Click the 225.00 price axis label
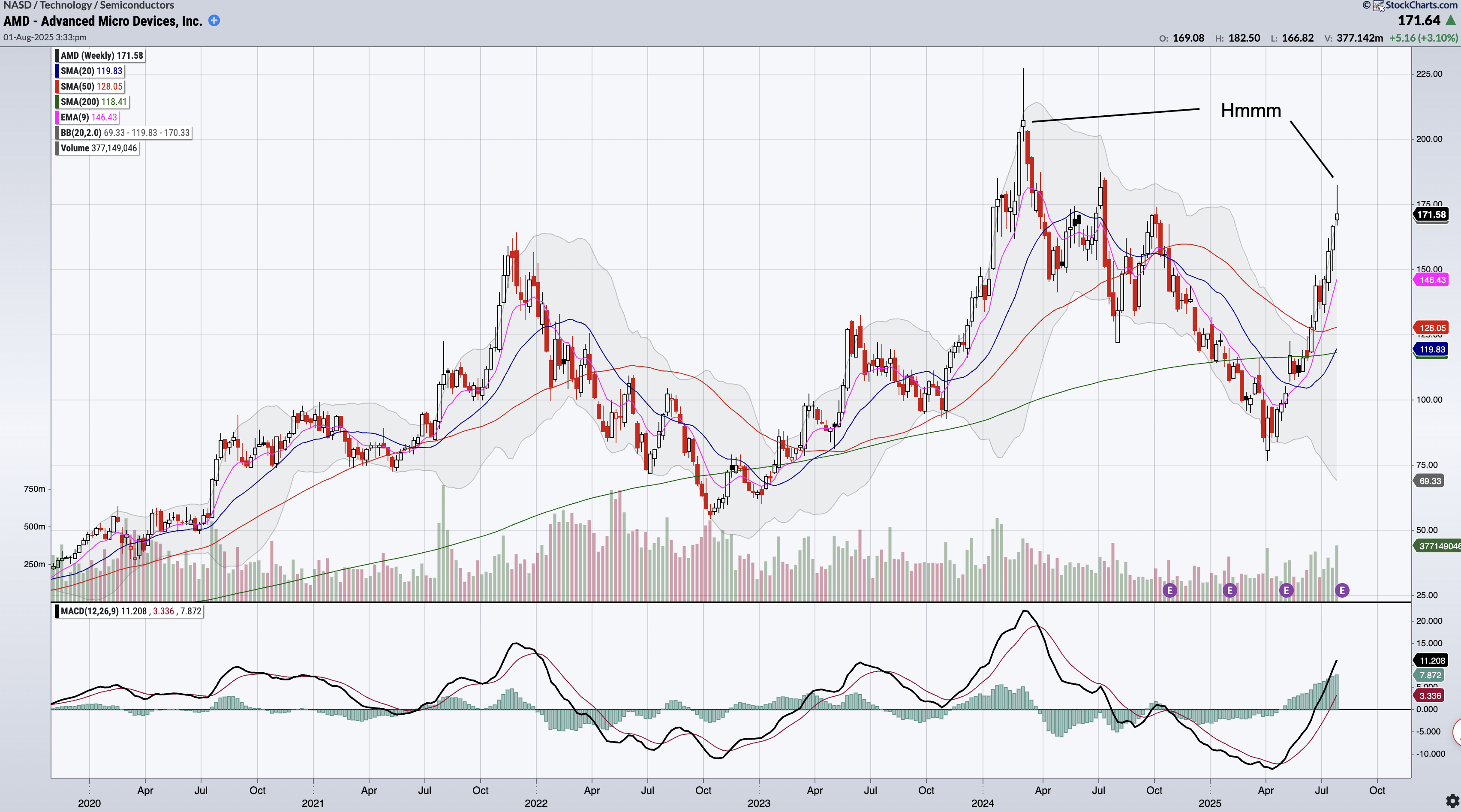The image size is (1461, 812). 1429,74
